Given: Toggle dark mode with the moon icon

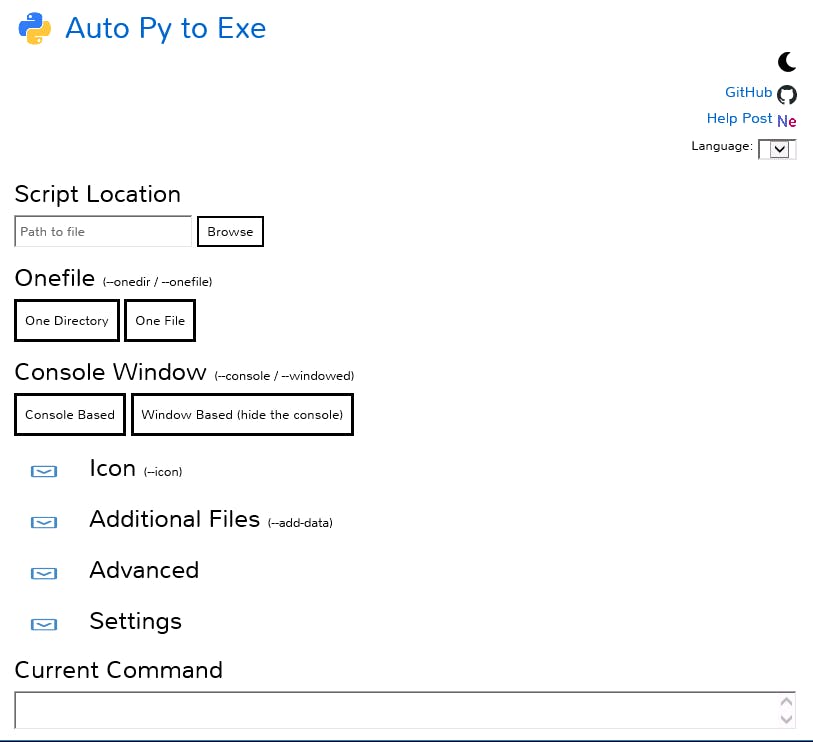Looking at the screenshot, I should (x=787, y=62).
